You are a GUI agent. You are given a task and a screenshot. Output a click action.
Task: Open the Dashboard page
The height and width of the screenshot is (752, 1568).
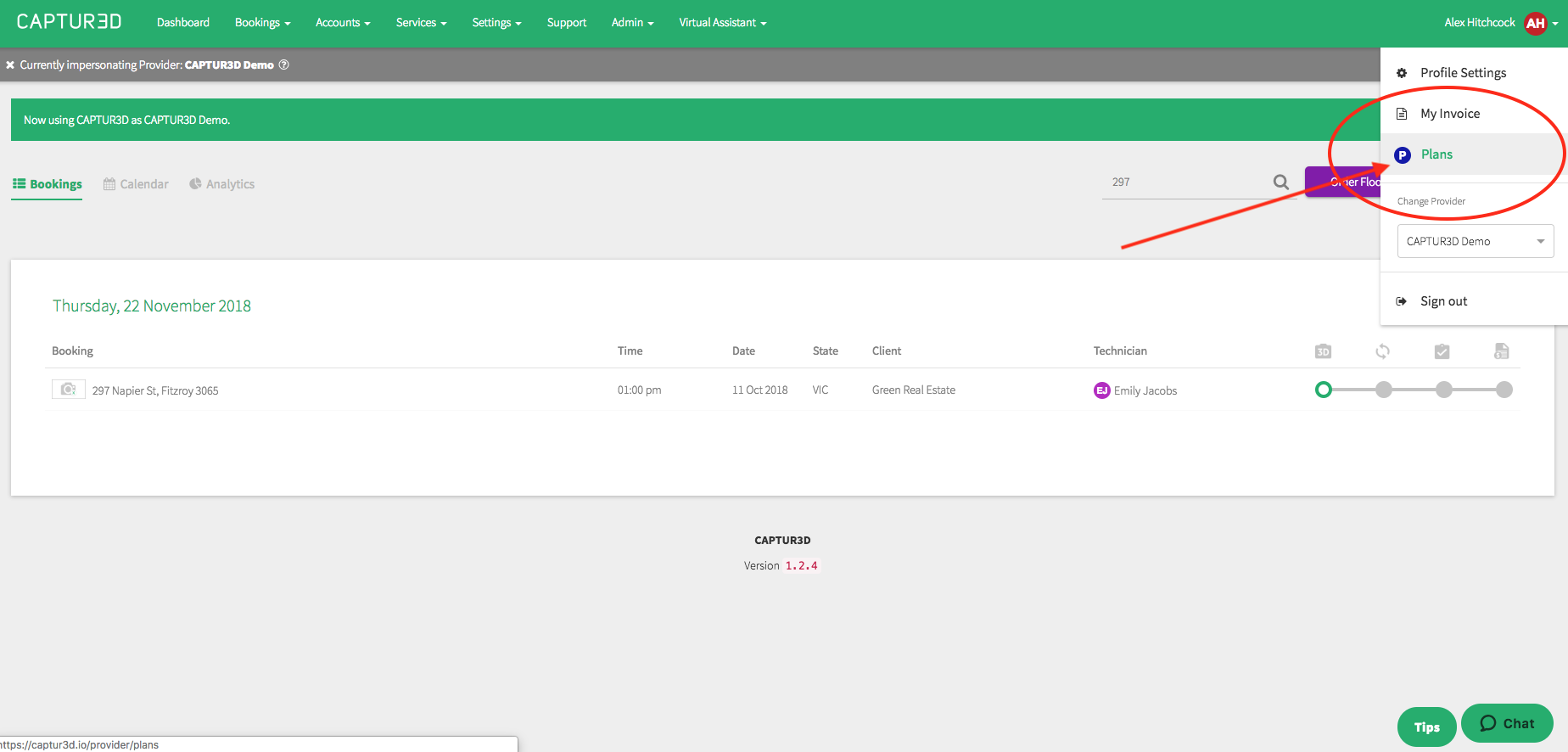(183, 23)
